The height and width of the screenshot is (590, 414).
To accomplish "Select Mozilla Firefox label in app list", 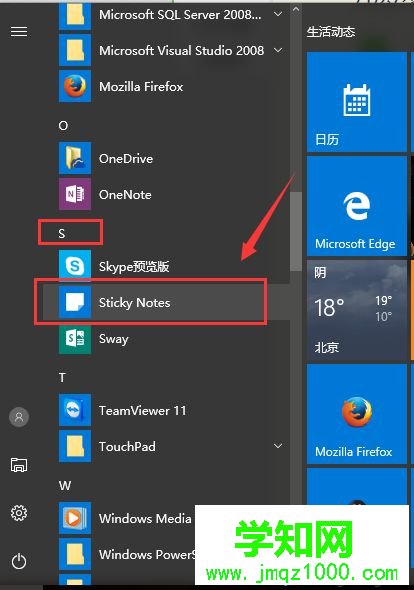I will coord(141,87).
